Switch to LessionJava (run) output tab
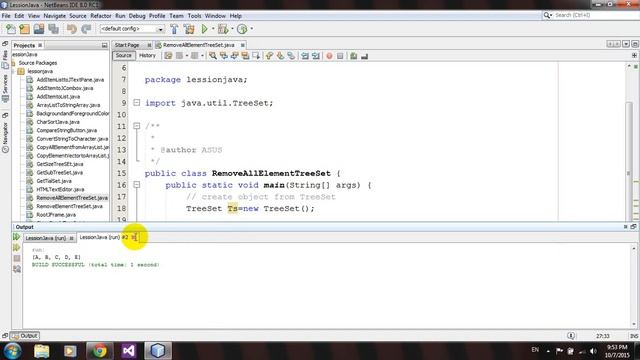 46,238
